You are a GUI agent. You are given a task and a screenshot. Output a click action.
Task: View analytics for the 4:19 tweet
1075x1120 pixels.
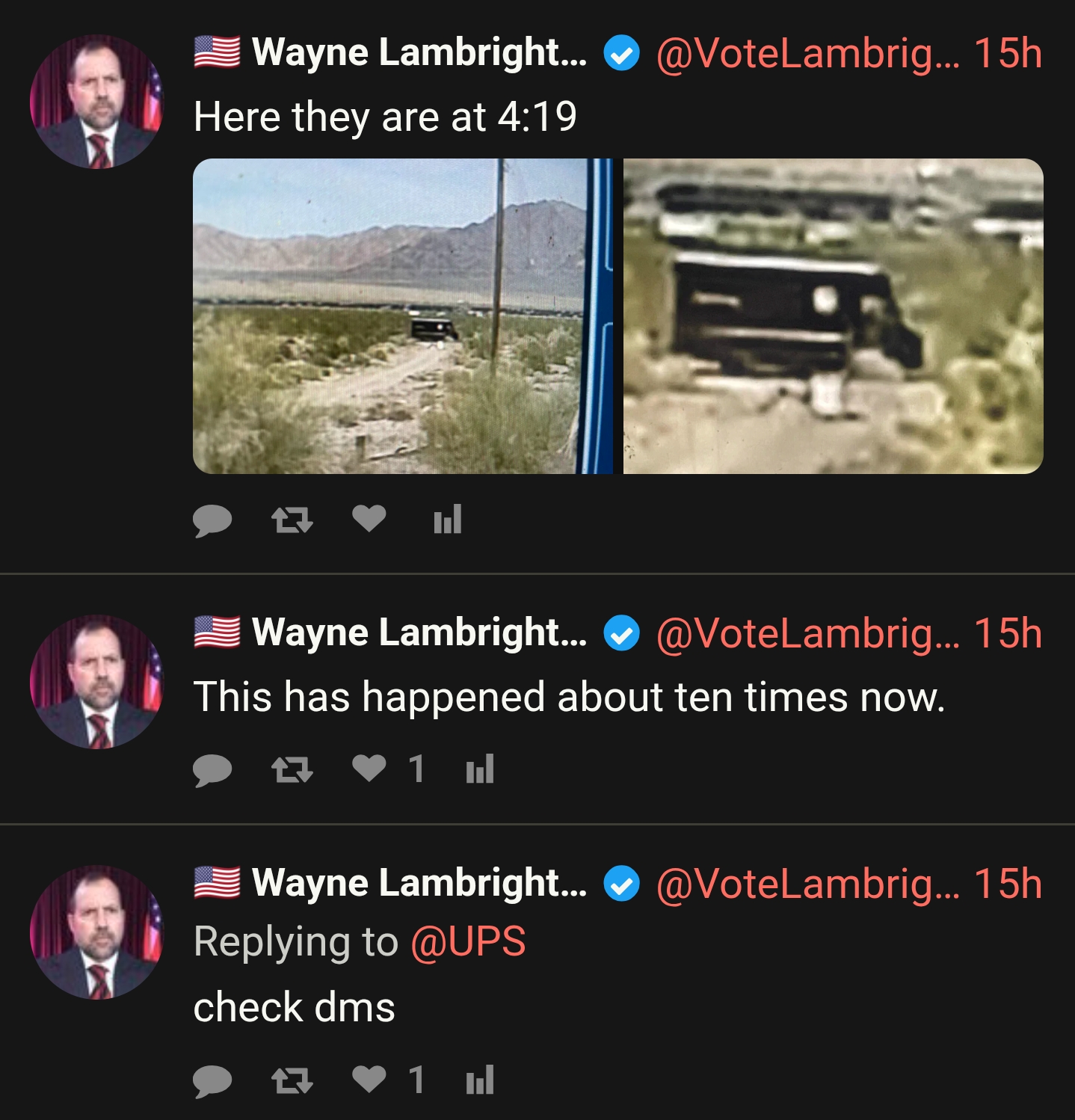click(448, 519)
